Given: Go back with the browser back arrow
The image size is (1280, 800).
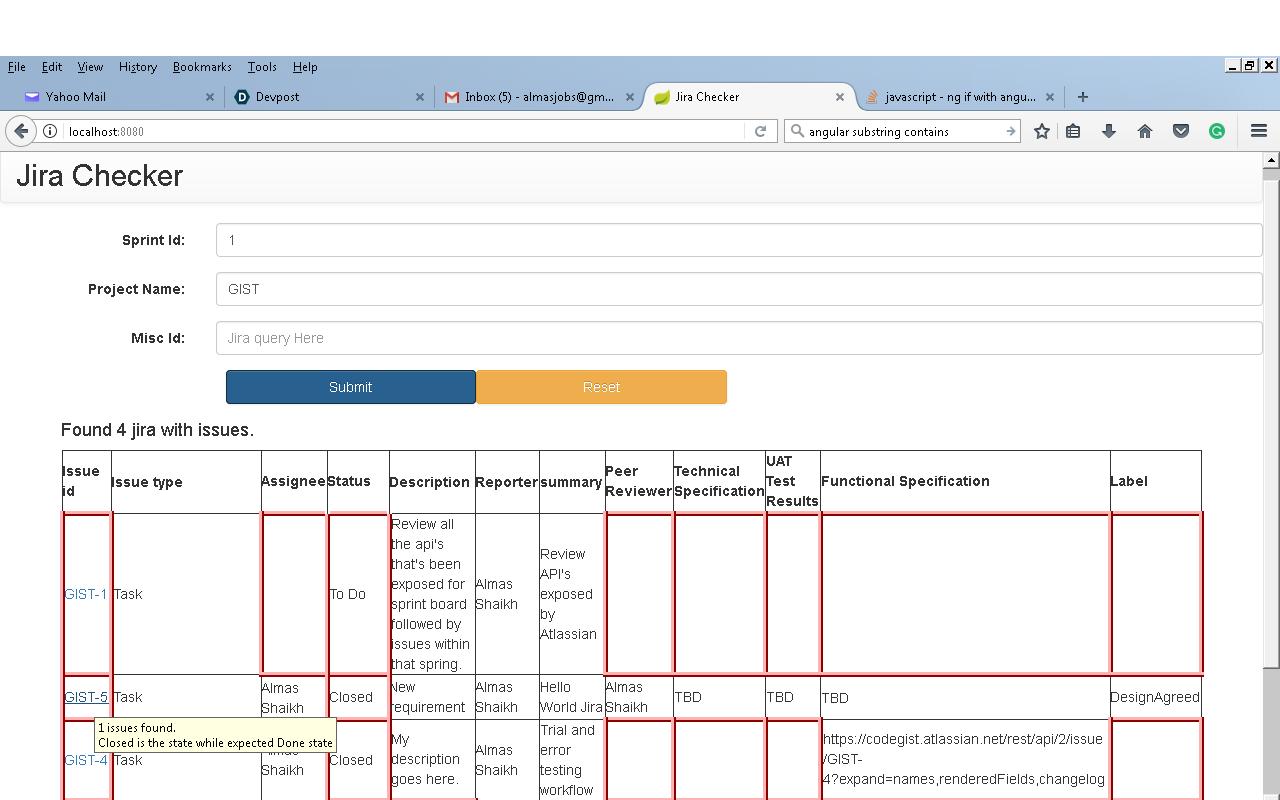Looking at the screenshot, I should [x=21, y=131].
